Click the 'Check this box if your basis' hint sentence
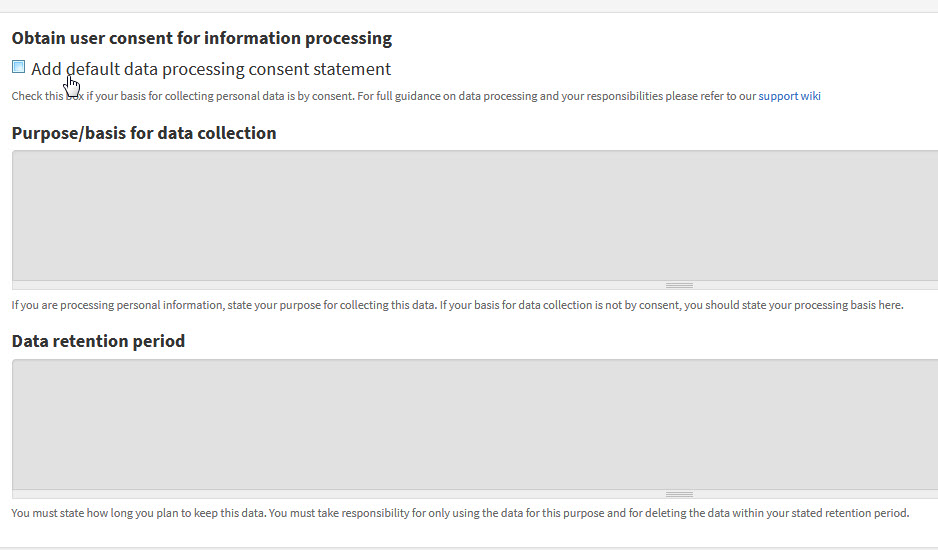 point(183,96)
